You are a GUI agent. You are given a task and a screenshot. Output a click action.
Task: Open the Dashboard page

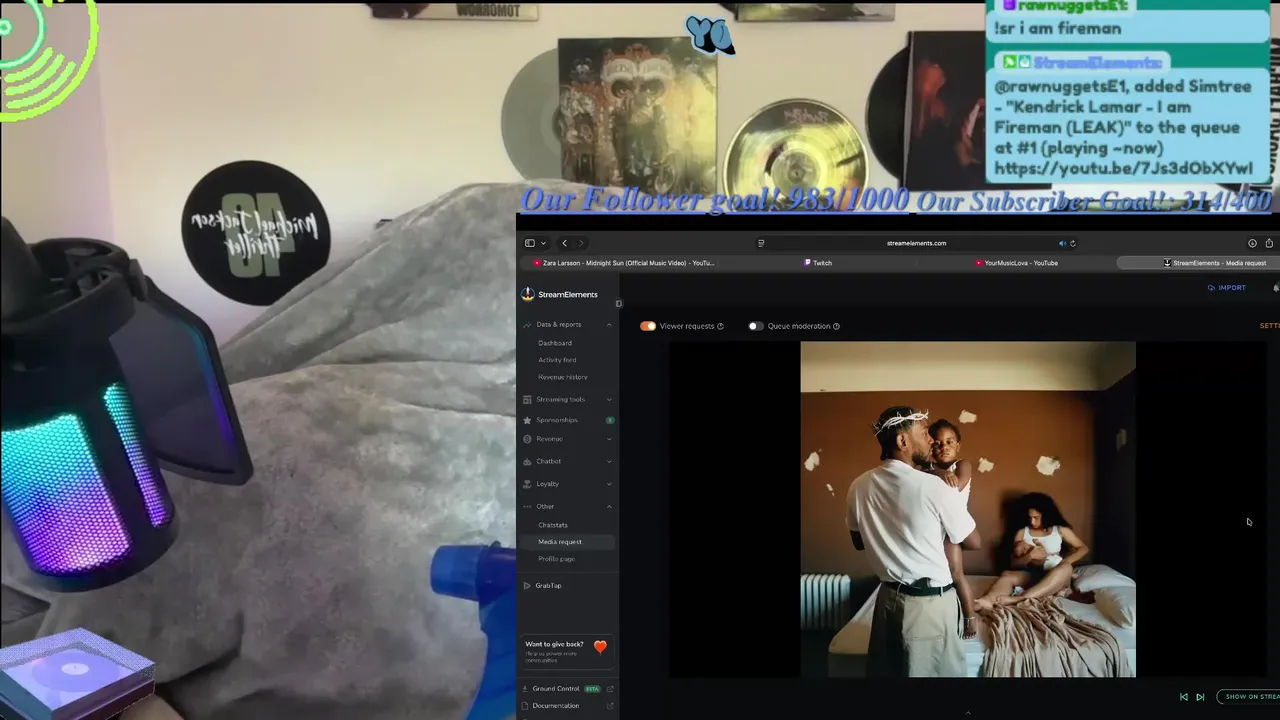(x=555, y=343)
